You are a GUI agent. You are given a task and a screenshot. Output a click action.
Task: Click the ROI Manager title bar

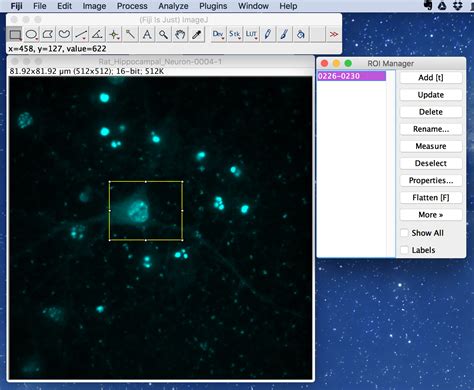[x=391, y=63]
